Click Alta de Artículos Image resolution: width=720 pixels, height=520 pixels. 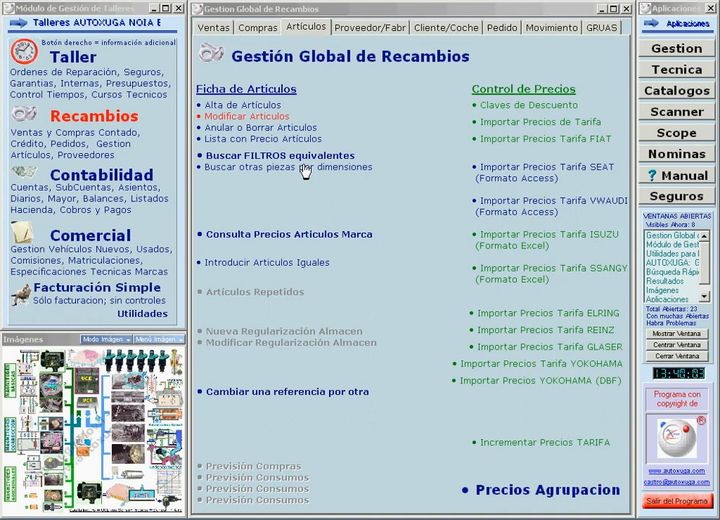242,105
